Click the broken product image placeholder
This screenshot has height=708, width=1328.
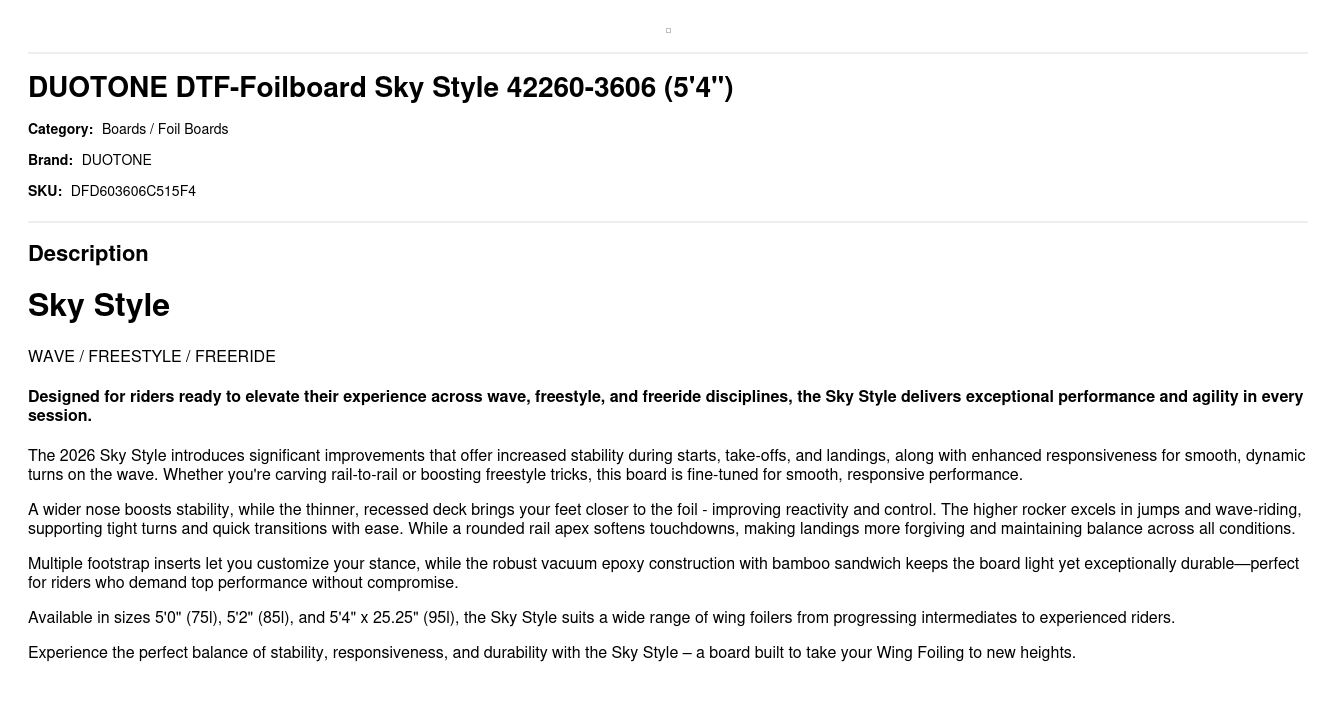click(x=668, y=31)
